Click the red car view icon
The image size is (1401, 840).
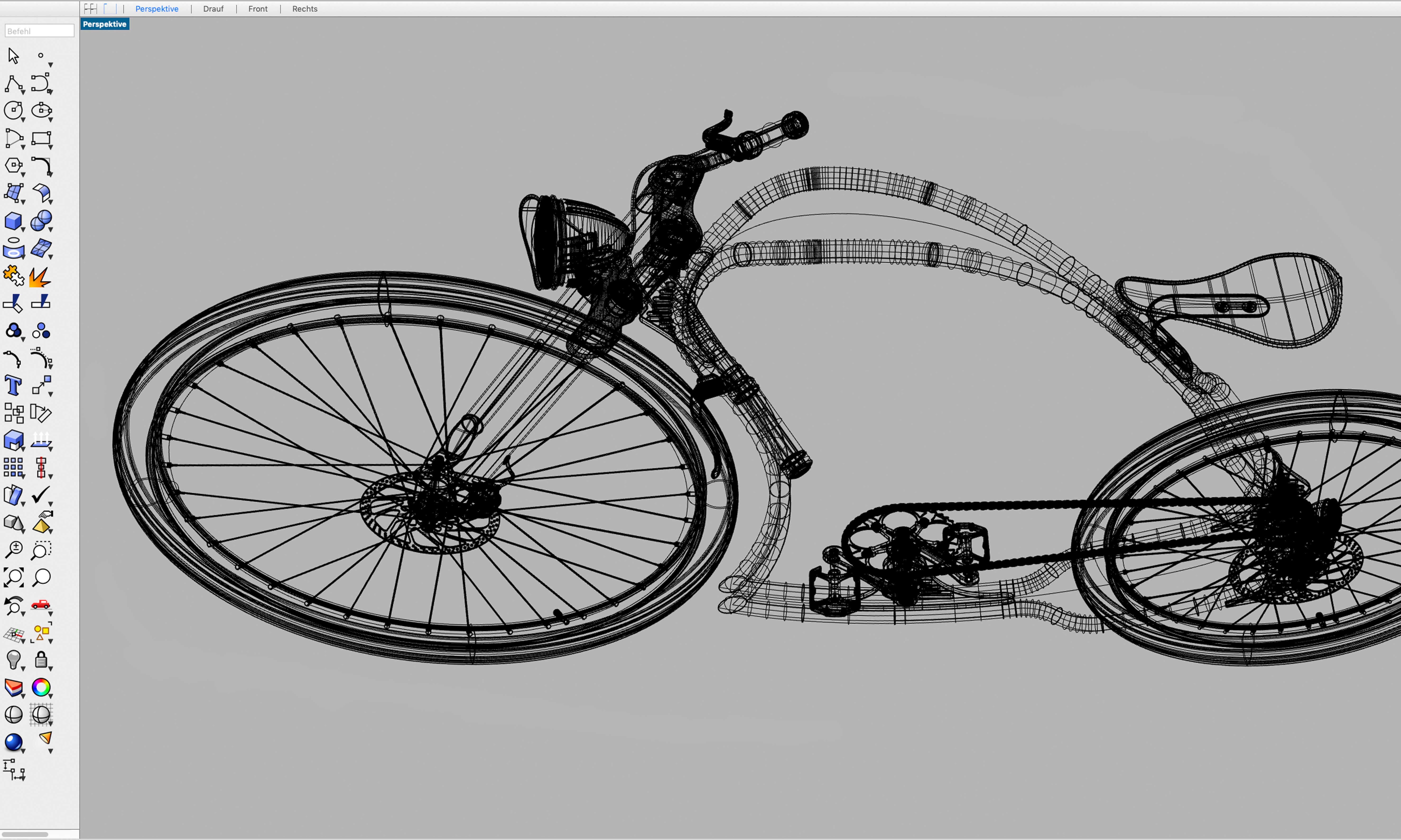41,605
